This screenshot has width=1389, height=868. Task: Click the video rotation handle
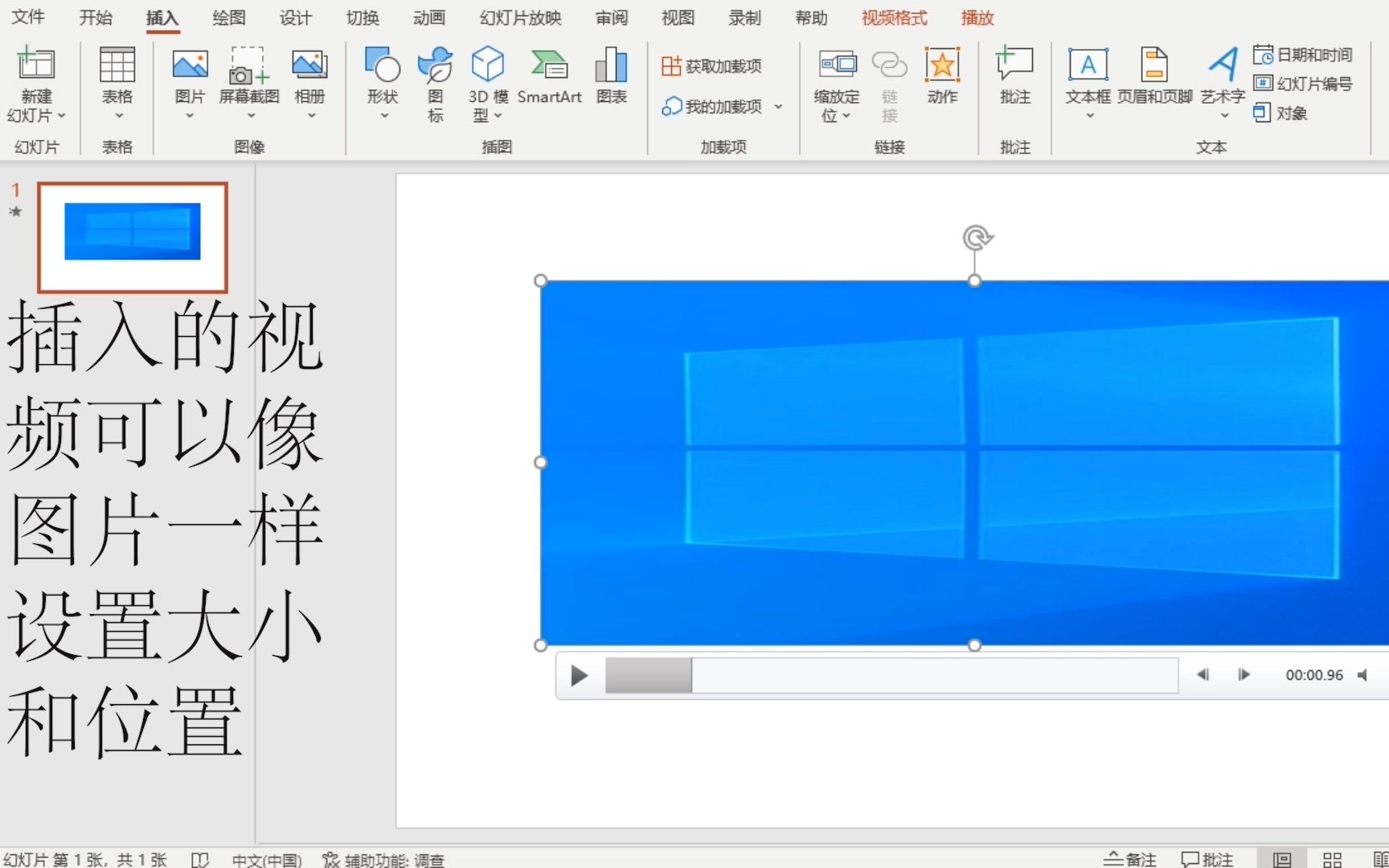977,238
